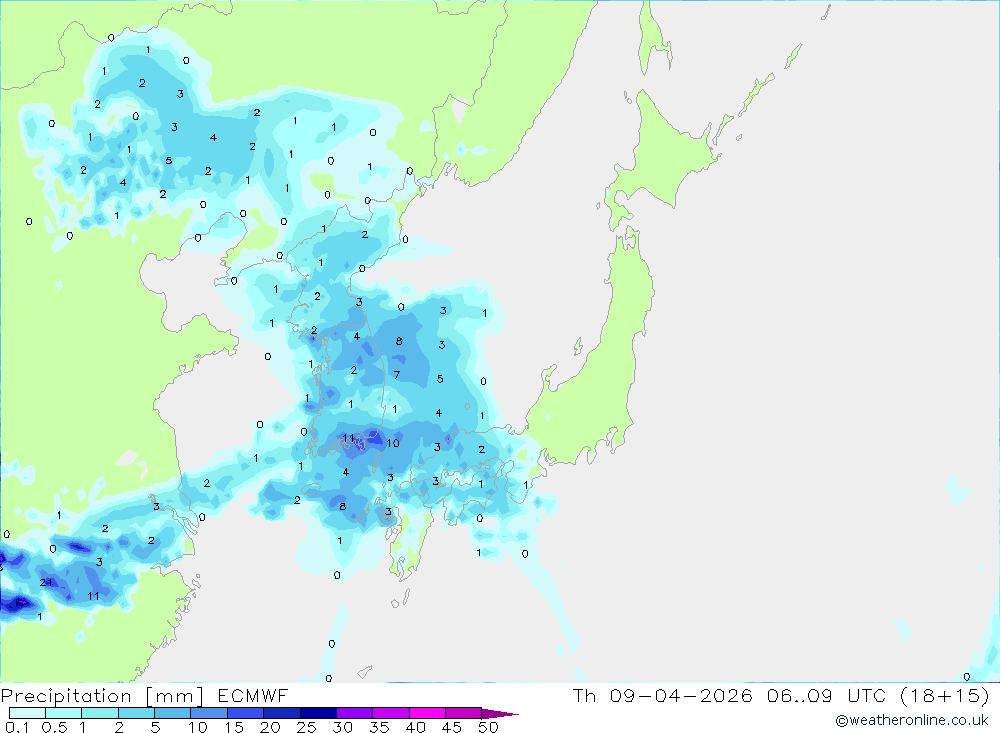
Task: Pick the 10–15 mm legend color box
Action: (x=209, y=713)
